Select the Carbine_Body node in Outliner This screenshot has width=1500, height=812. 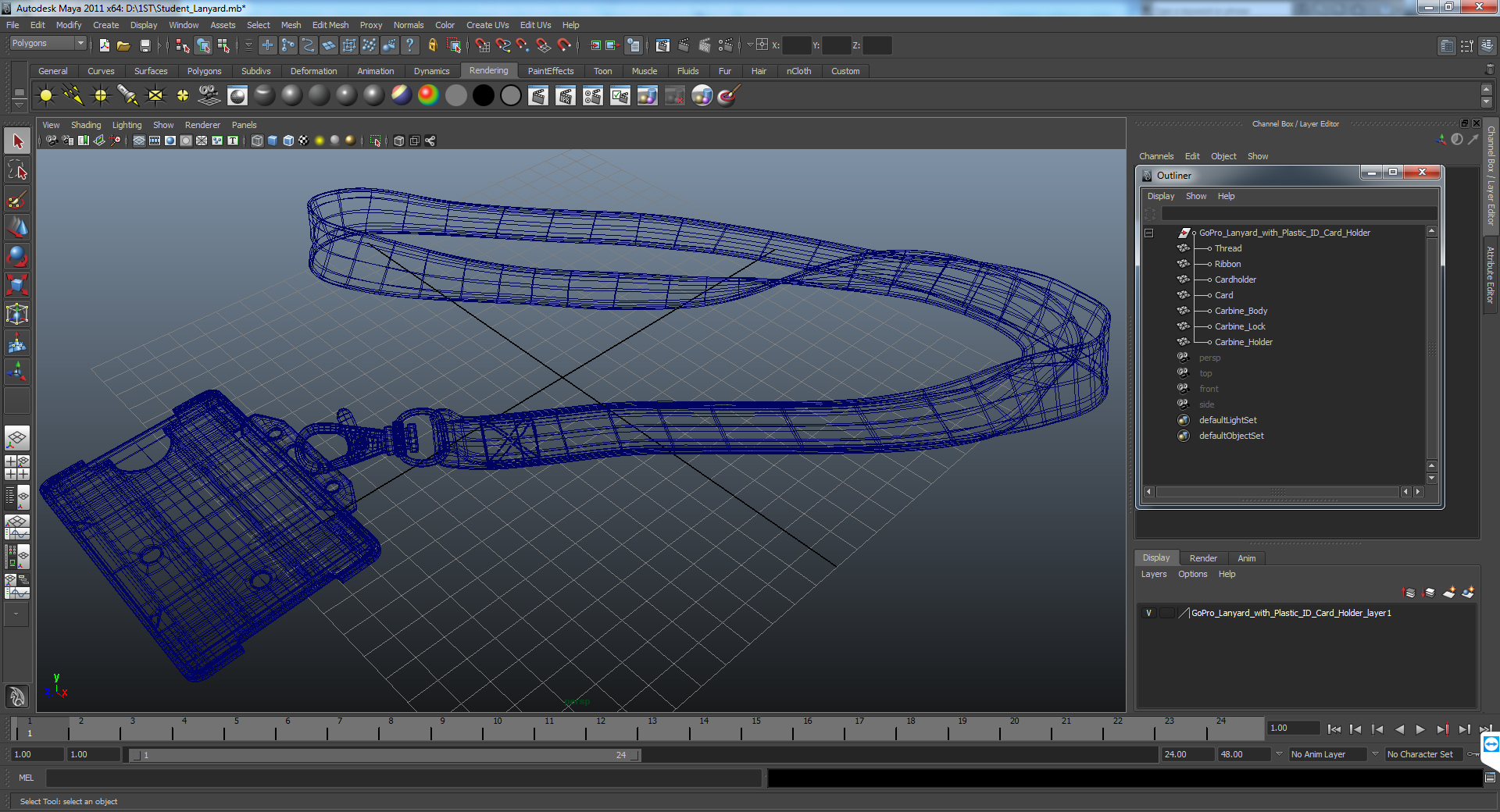1241,311
